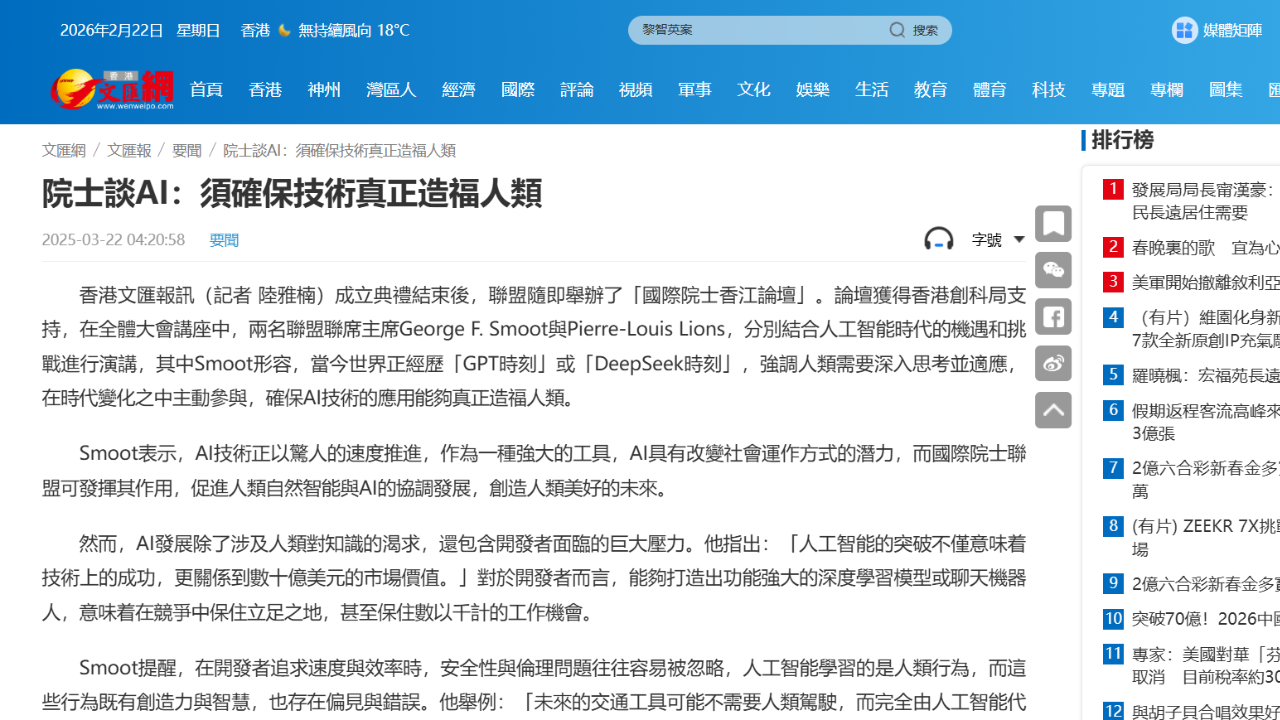Open the 經濟 section in navigation

tap(459, 89)
